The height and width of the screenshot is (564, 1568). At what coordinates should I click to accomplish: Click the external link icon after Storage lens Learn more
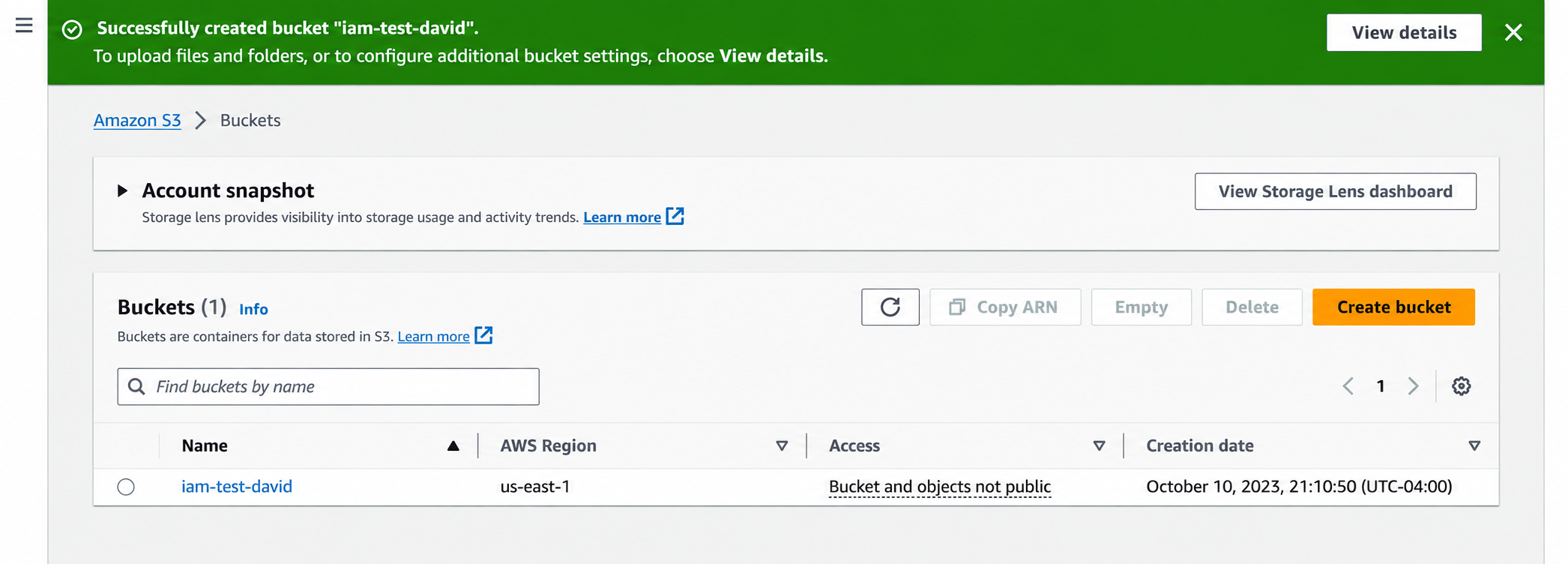(675, 216)
